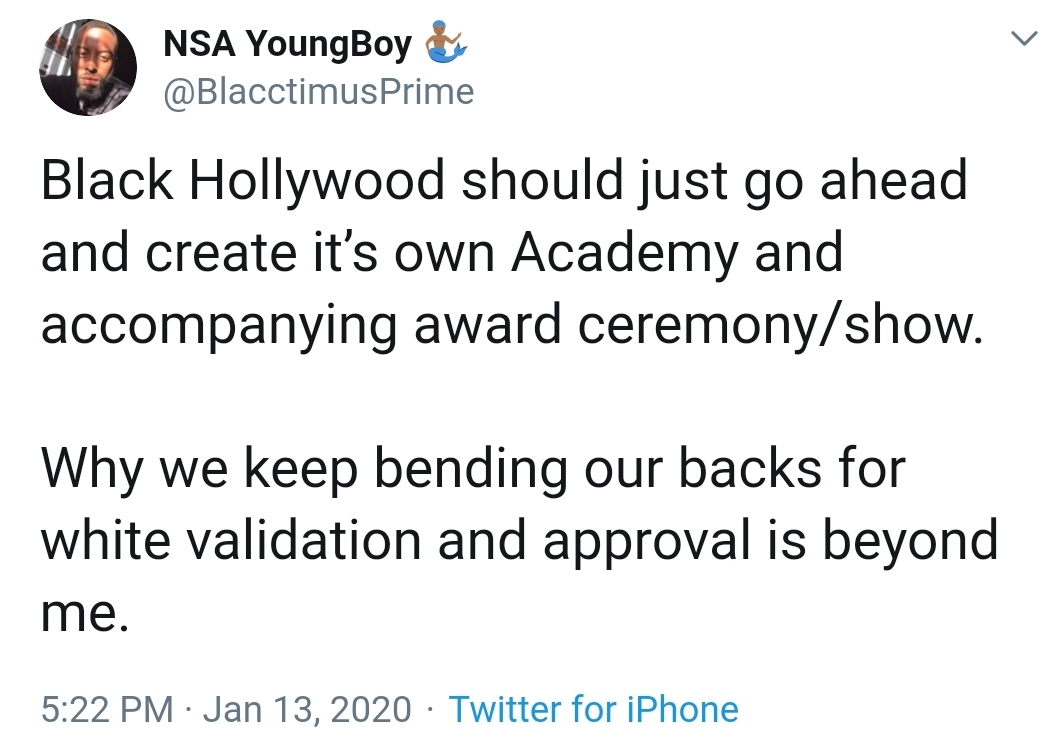Viewport: 1055px width, 750px height.
Task: Click the Jan 13, 2020 date
Action: click(x=307, y=710)
